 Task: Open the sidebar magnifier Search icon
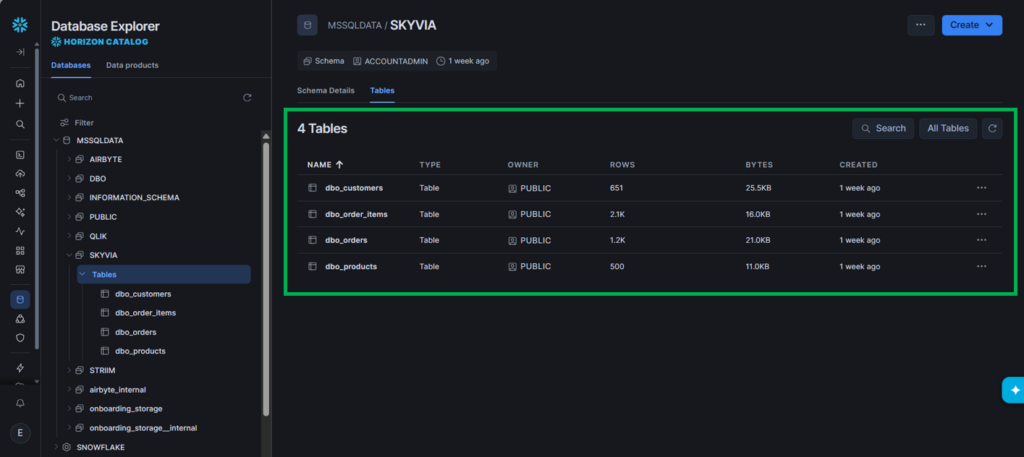click(20, 124)
